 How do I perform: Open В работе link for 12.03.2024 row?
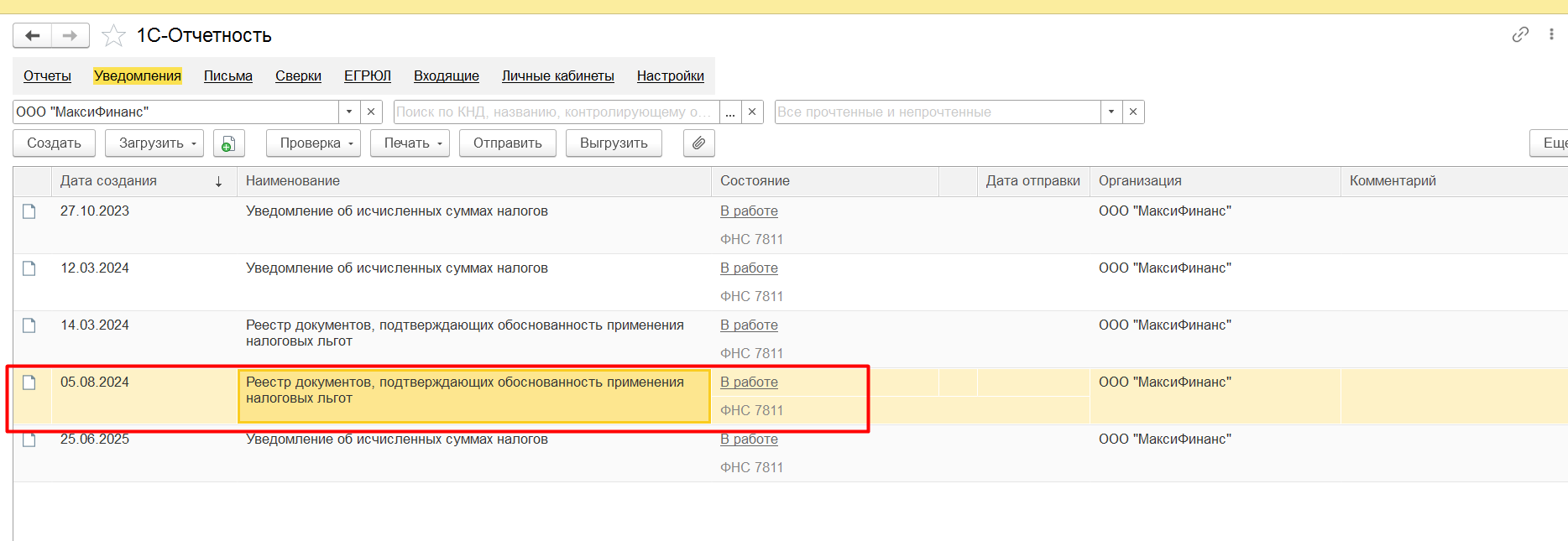[749, 268]
